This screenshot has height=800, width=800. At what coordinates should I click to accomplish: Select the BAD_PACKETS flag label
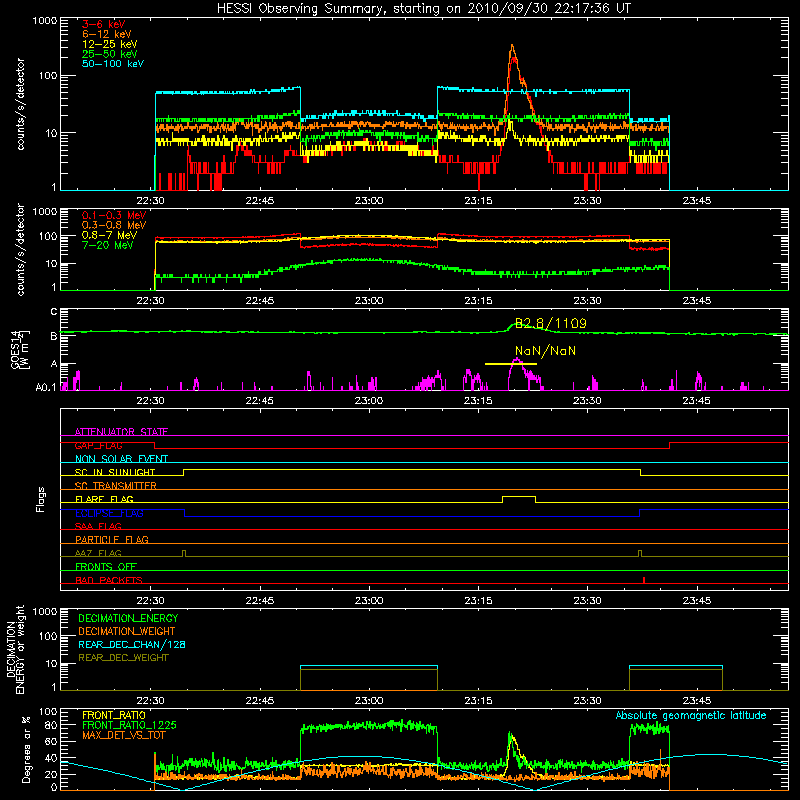point(109,580)
